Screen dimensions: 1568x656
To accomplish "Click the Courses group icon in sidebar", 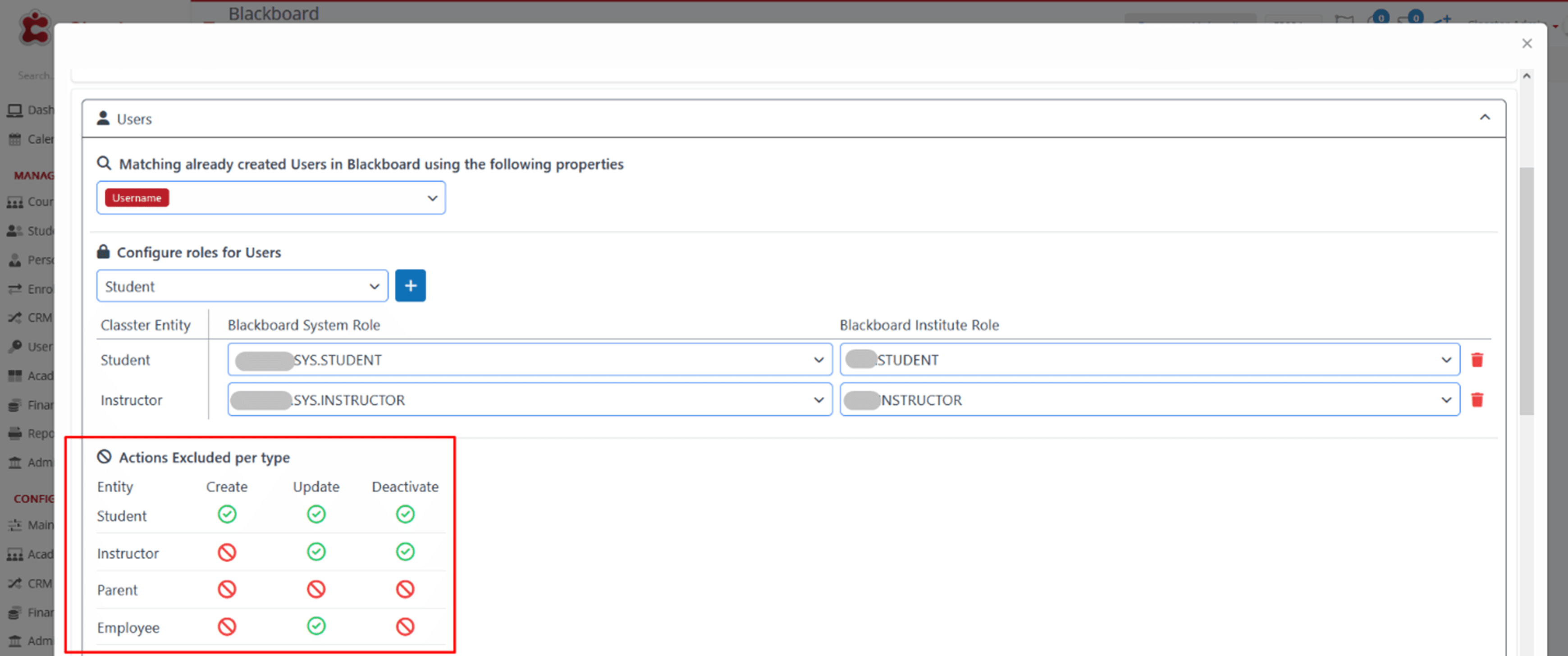I will 15,202.
